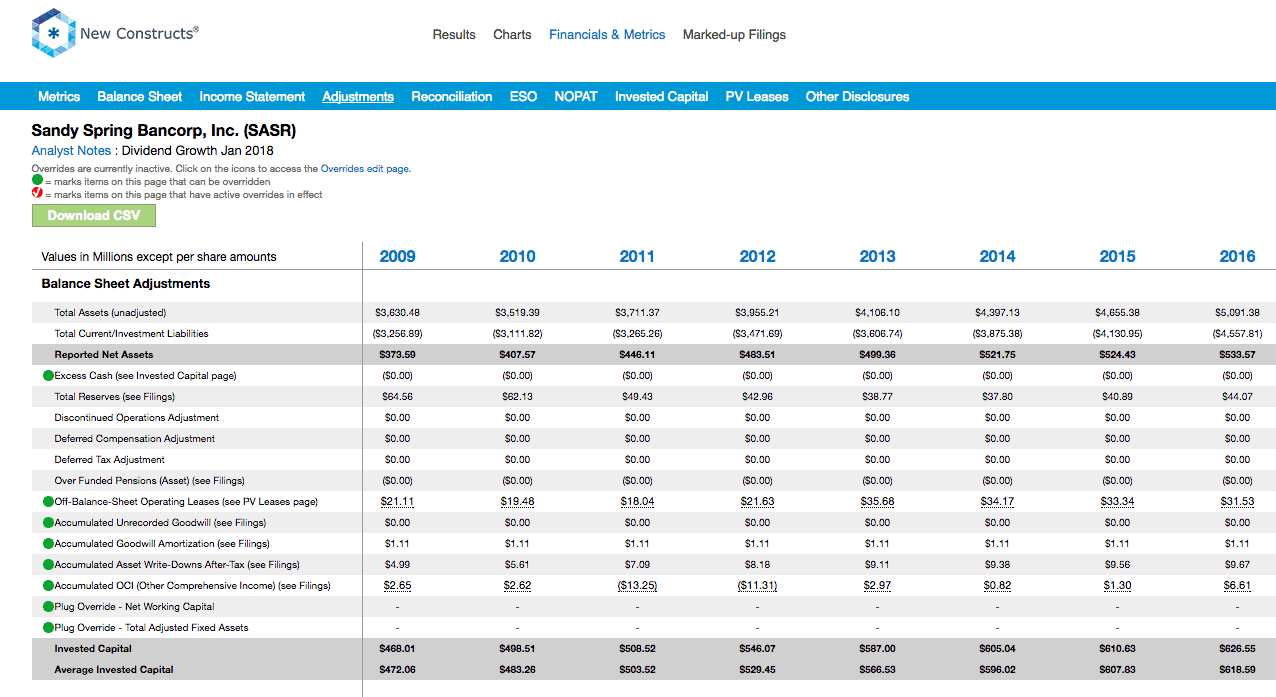Click green override icon for Accumulated Unrecorded Goodwill
This screenshot has width=1276, height=697.
coord(48,523)
